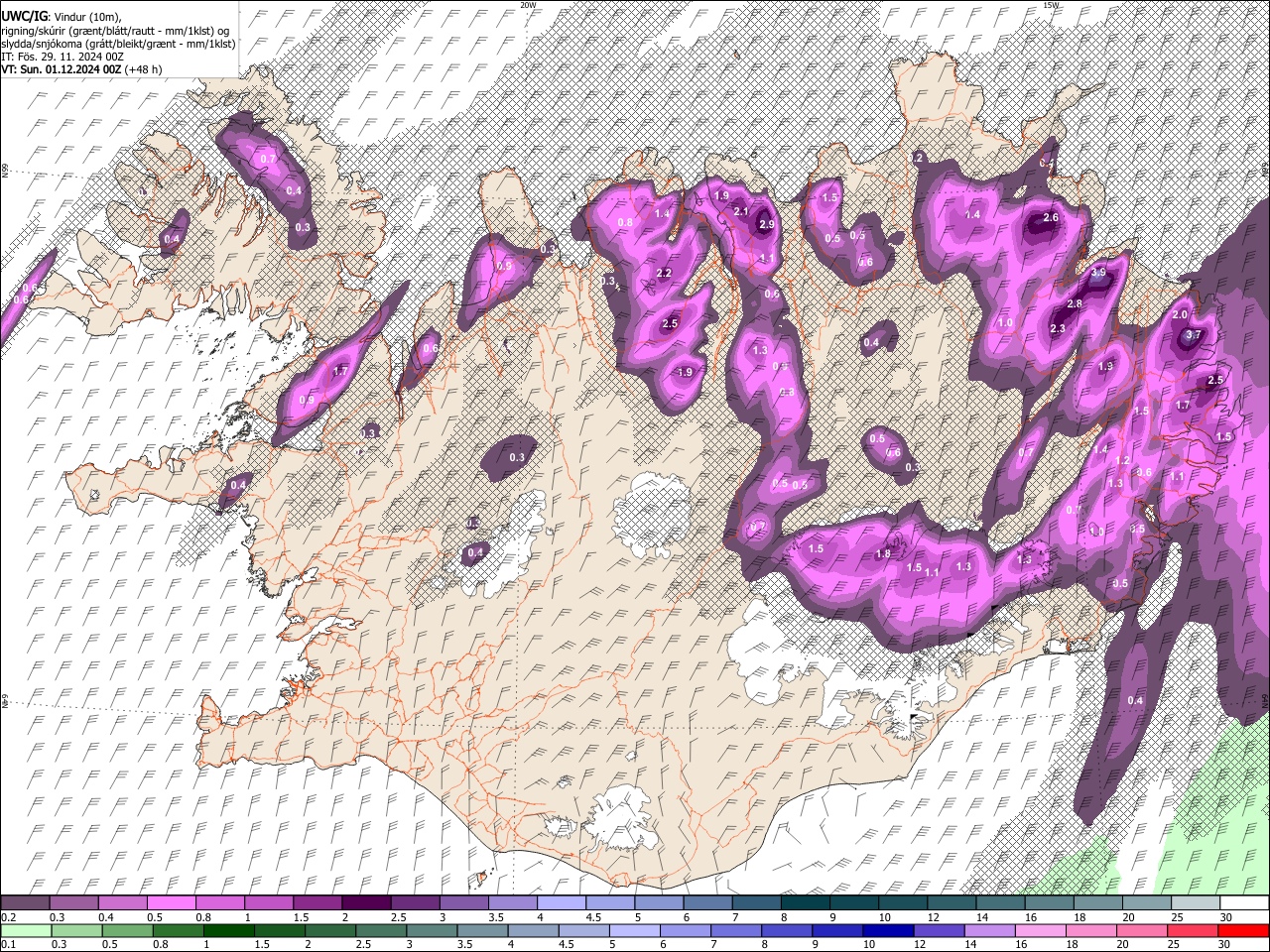Click the 0.4 value over sea southeast of Iceland
This screenshot has height=952, width=1270.
point(1136,701)
